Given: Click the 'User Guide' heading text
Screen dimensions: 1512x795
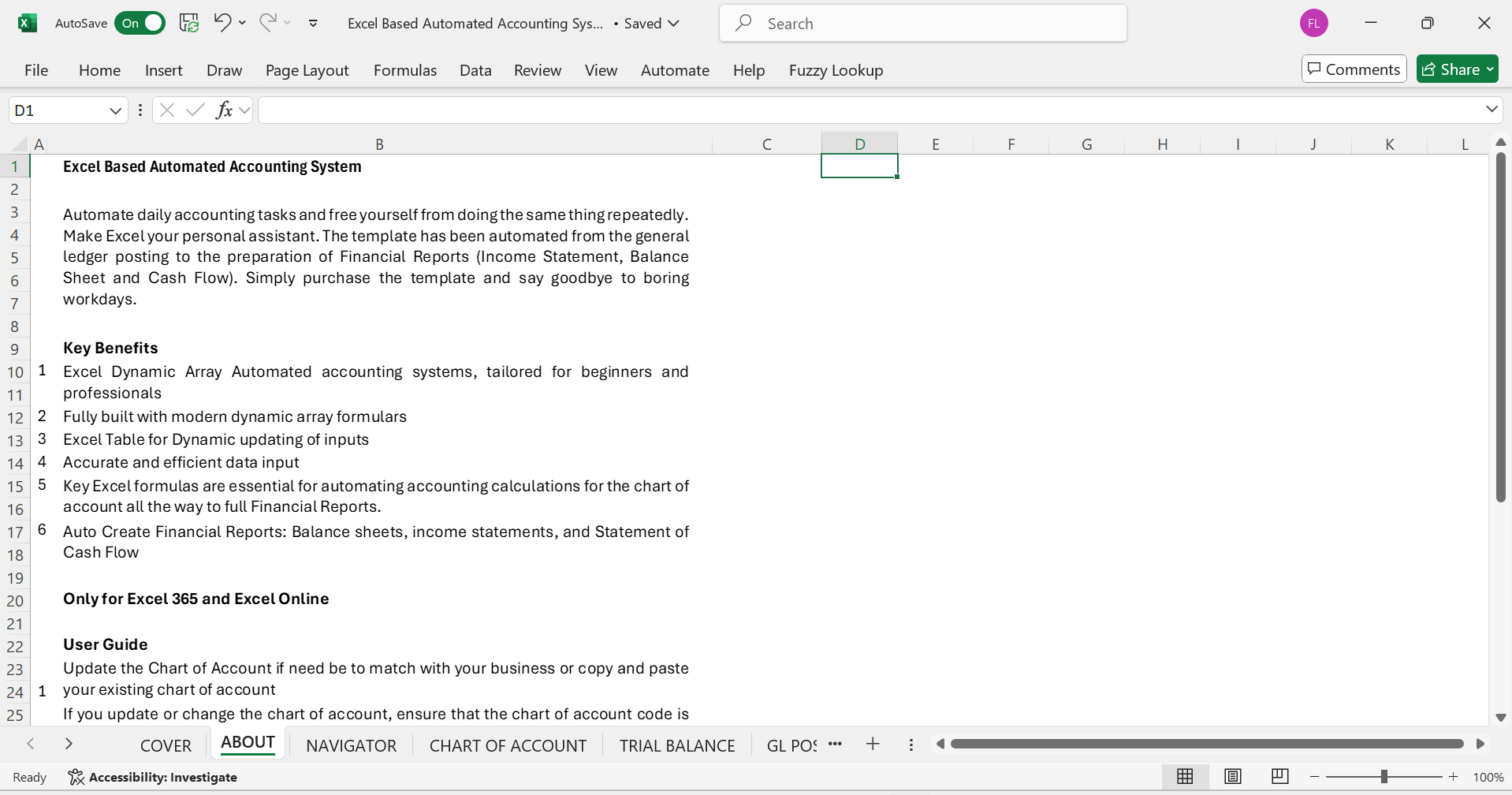Looking at the screenshot, I should pos(106,644).
